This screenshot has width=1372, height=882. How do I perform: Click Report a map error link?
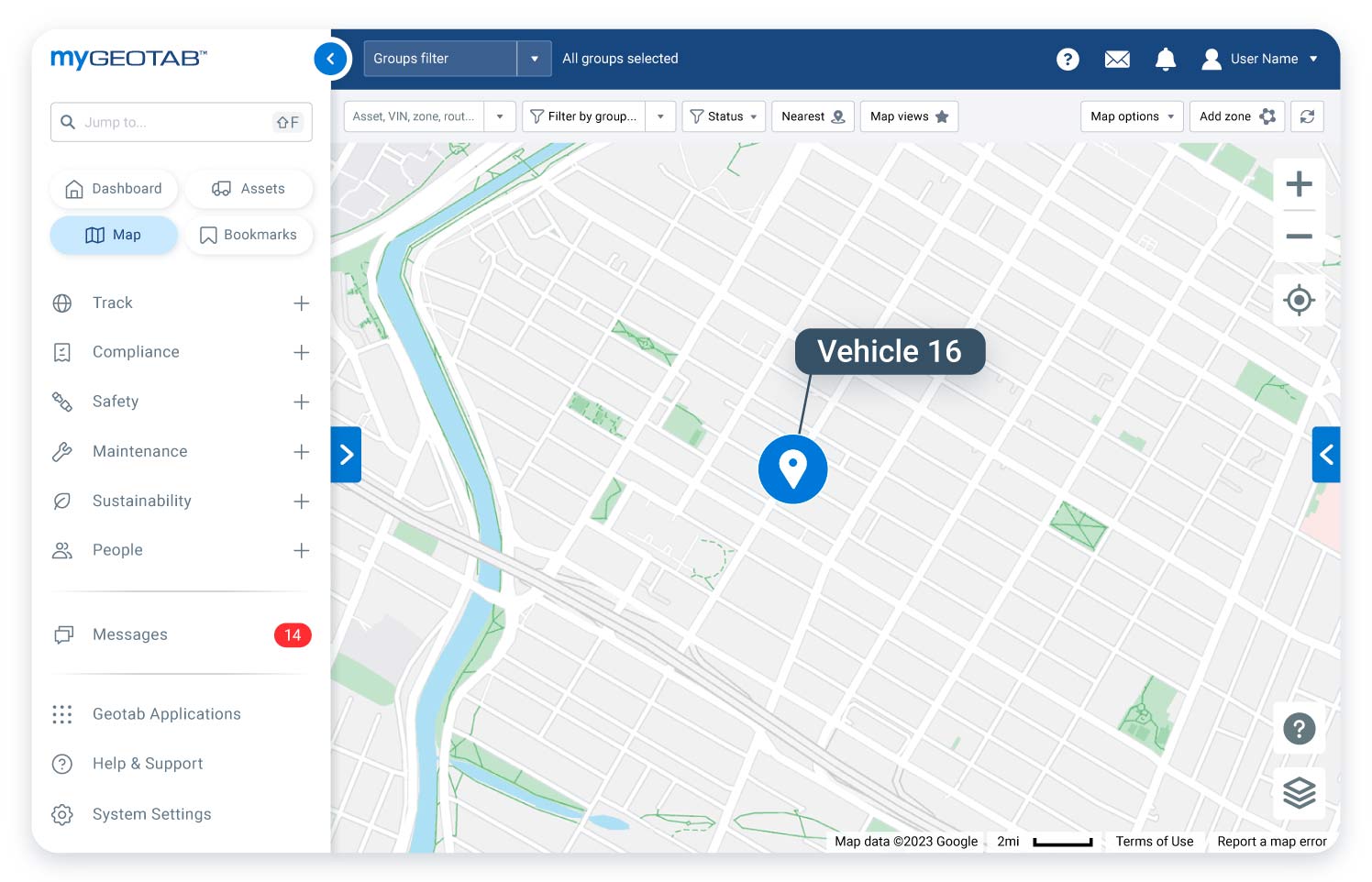(x=1272, y=842)
